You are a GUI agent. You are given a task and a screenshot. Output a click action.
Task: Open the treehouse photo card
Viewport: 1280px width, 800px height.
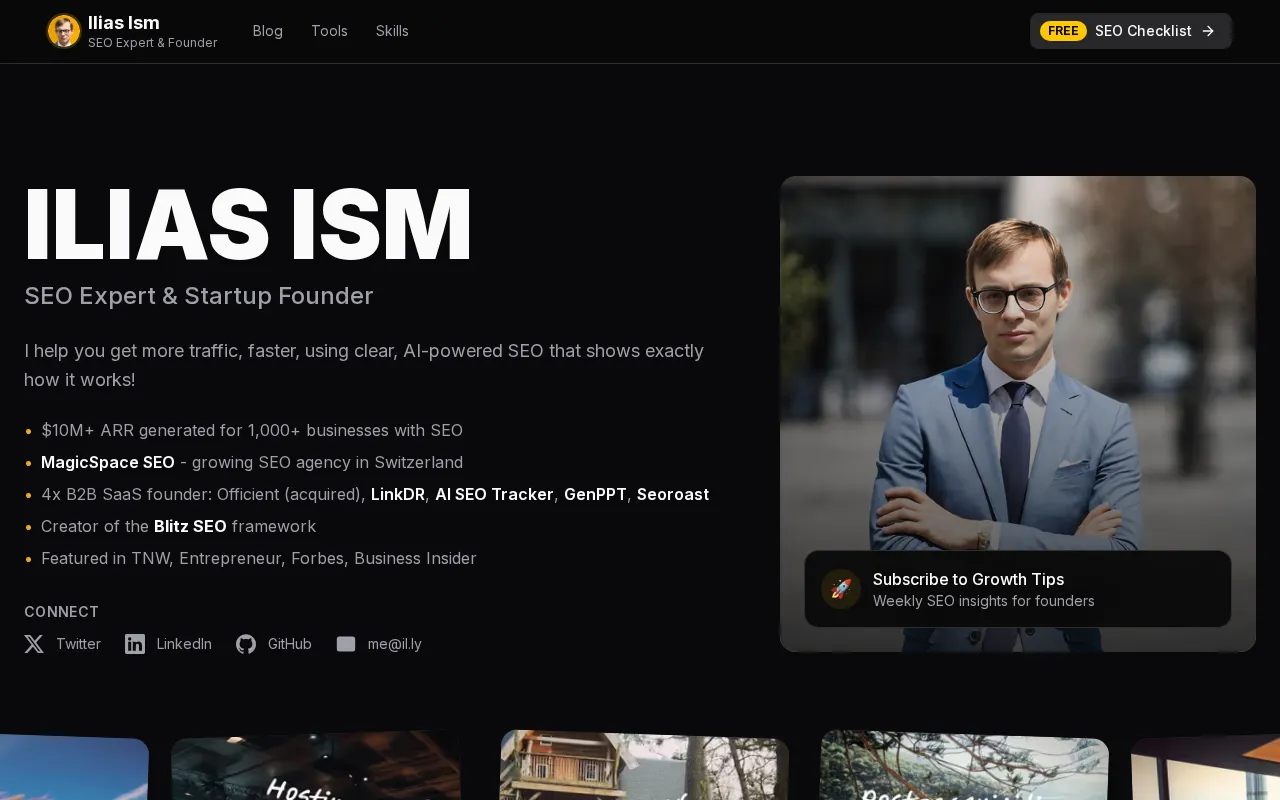click(x=644, y=766)
